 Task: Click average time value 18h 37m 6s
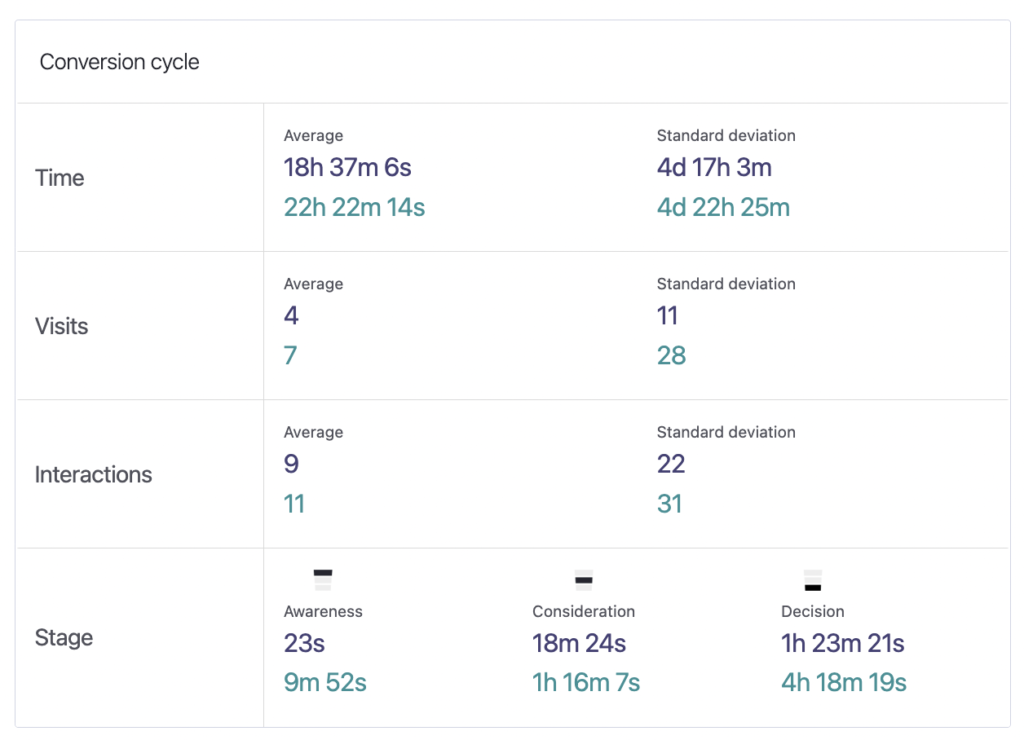coord(348,168)
